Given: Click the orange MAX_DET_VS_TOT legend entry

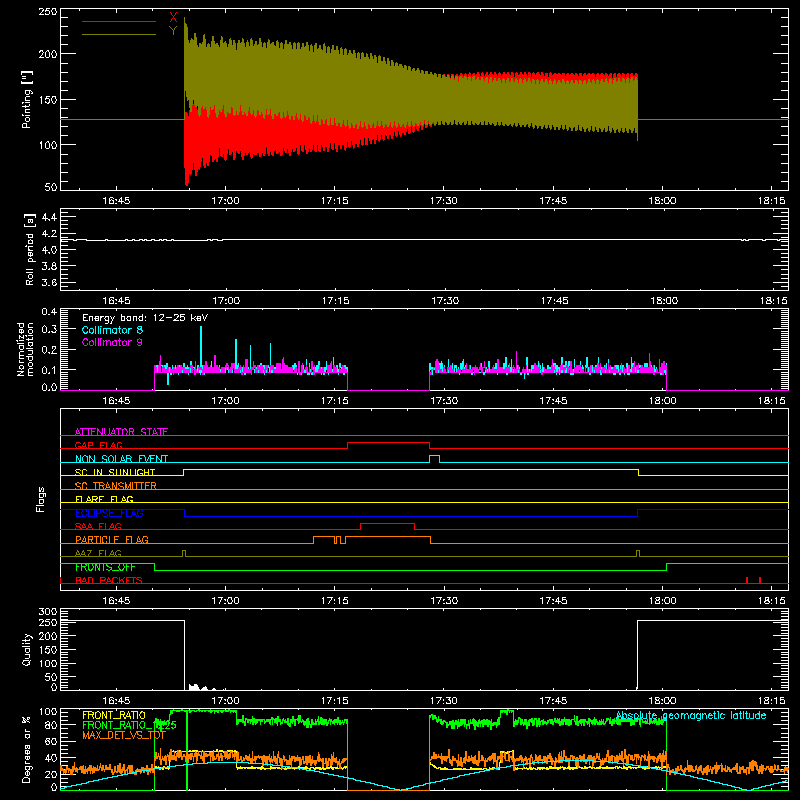Looking at the screenshot, I should [124, 735].
